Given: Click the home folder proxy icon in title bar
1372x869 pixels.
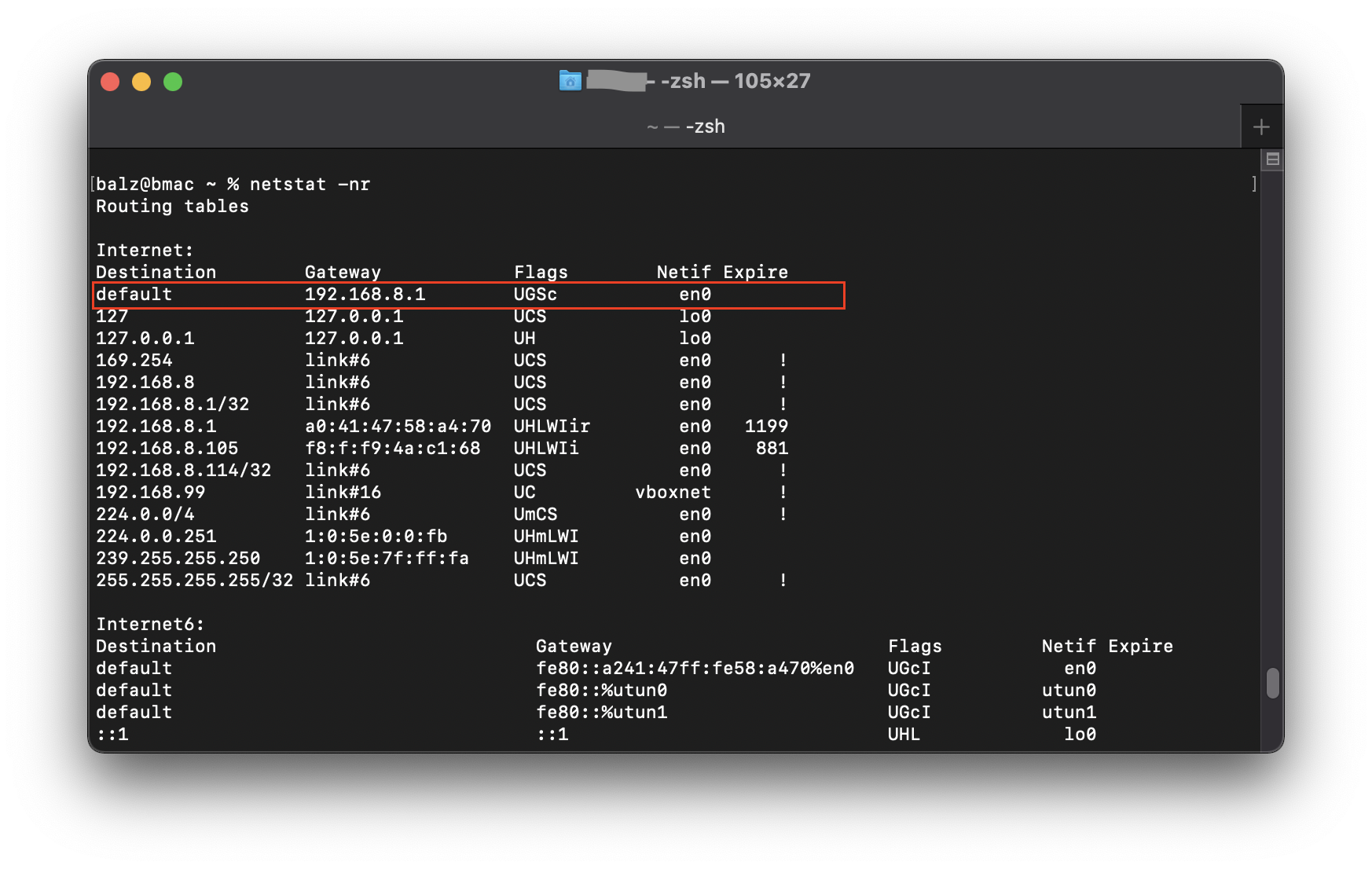Looking at the screenshot, I should 570,81.
